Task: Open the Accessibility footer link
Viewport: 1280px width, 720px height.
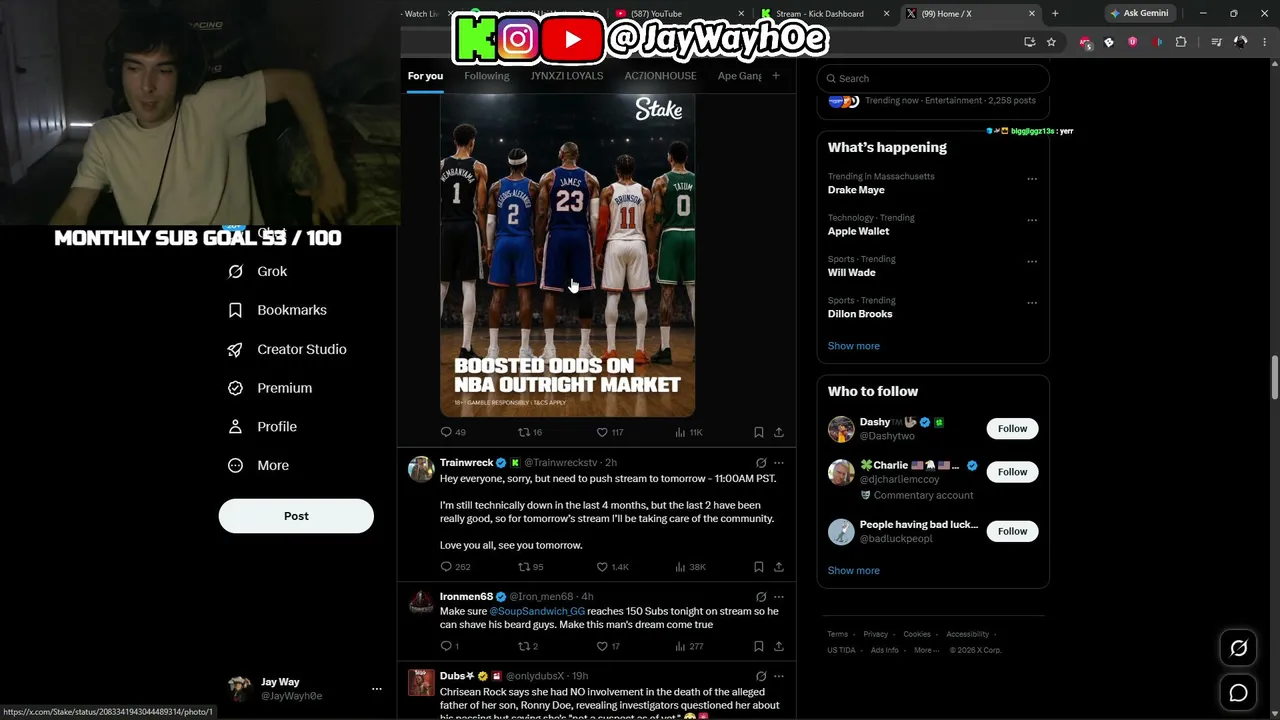Action: tap(968, 634)
